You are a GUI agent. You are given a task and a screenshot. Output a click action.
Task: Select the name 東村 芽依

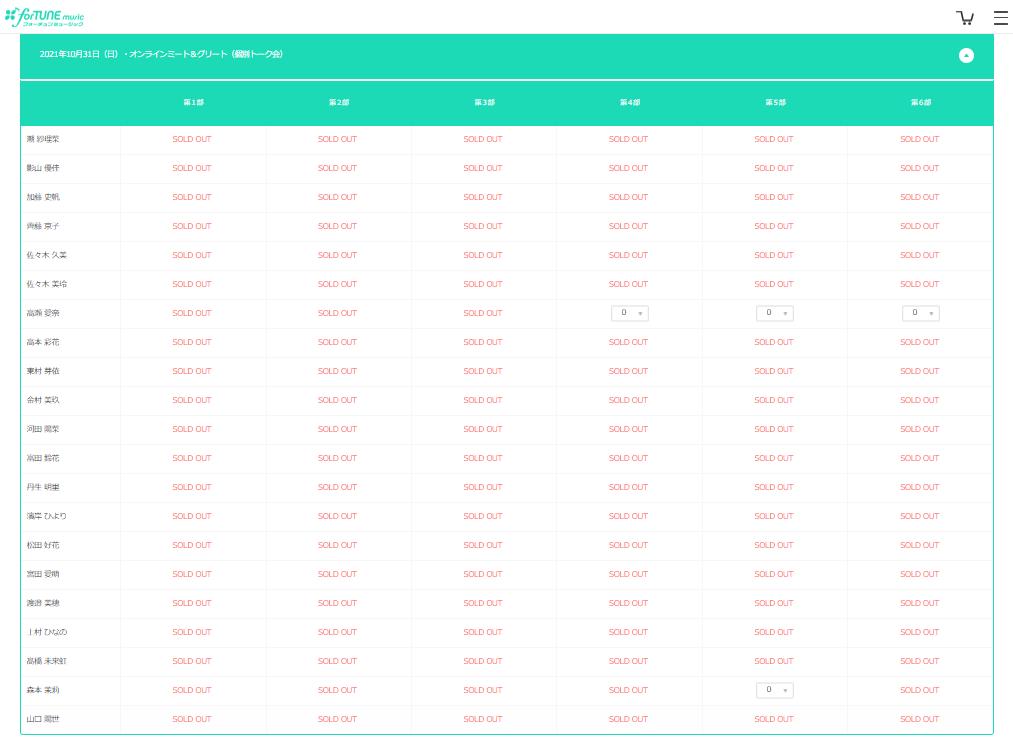(x=43, y=371)
